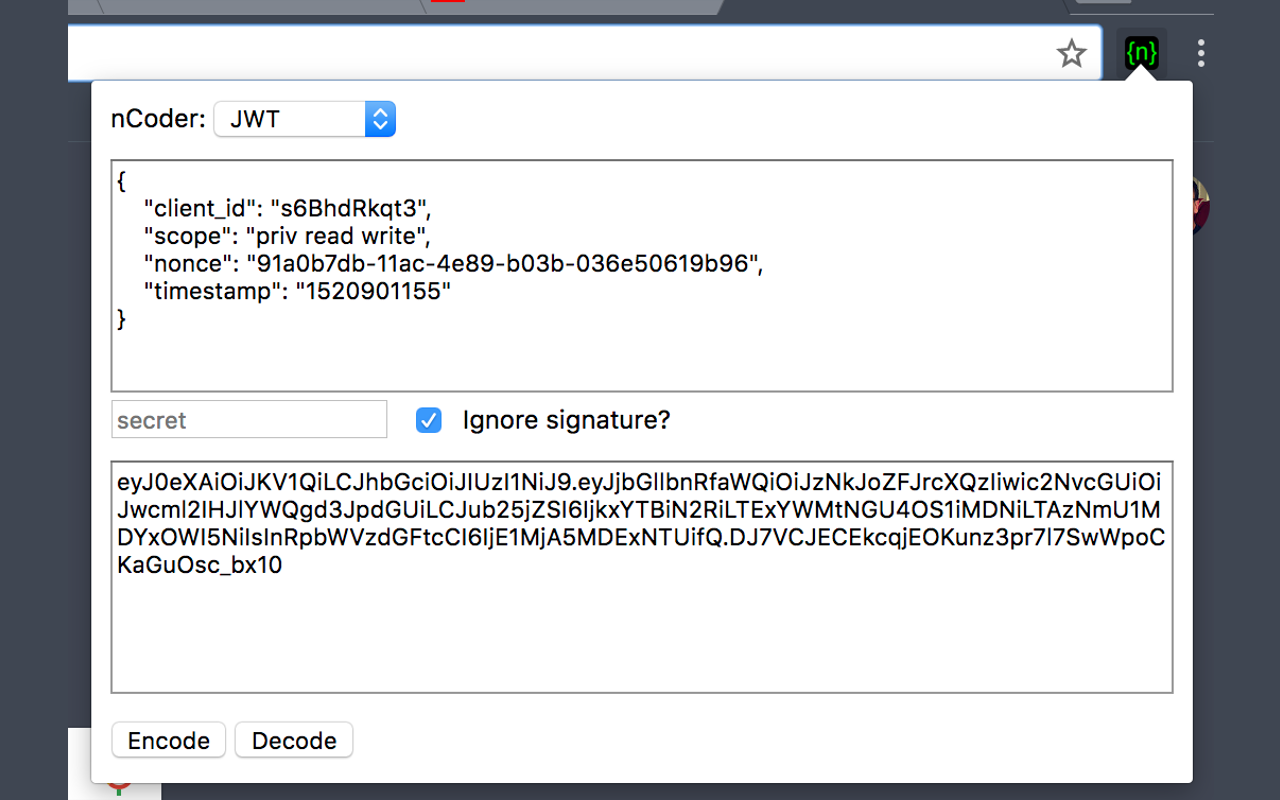Bookmark this page with the star icon

(x=1071, y=53)
